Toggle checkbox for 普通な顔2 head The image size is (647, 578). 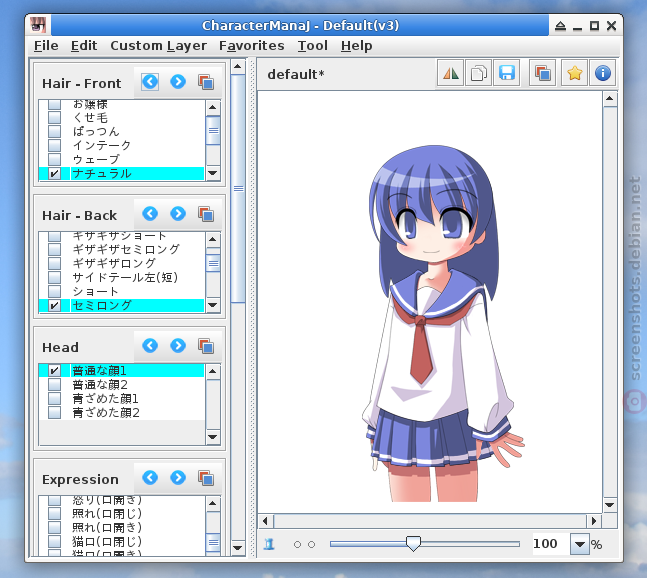(x=54, y=385)
